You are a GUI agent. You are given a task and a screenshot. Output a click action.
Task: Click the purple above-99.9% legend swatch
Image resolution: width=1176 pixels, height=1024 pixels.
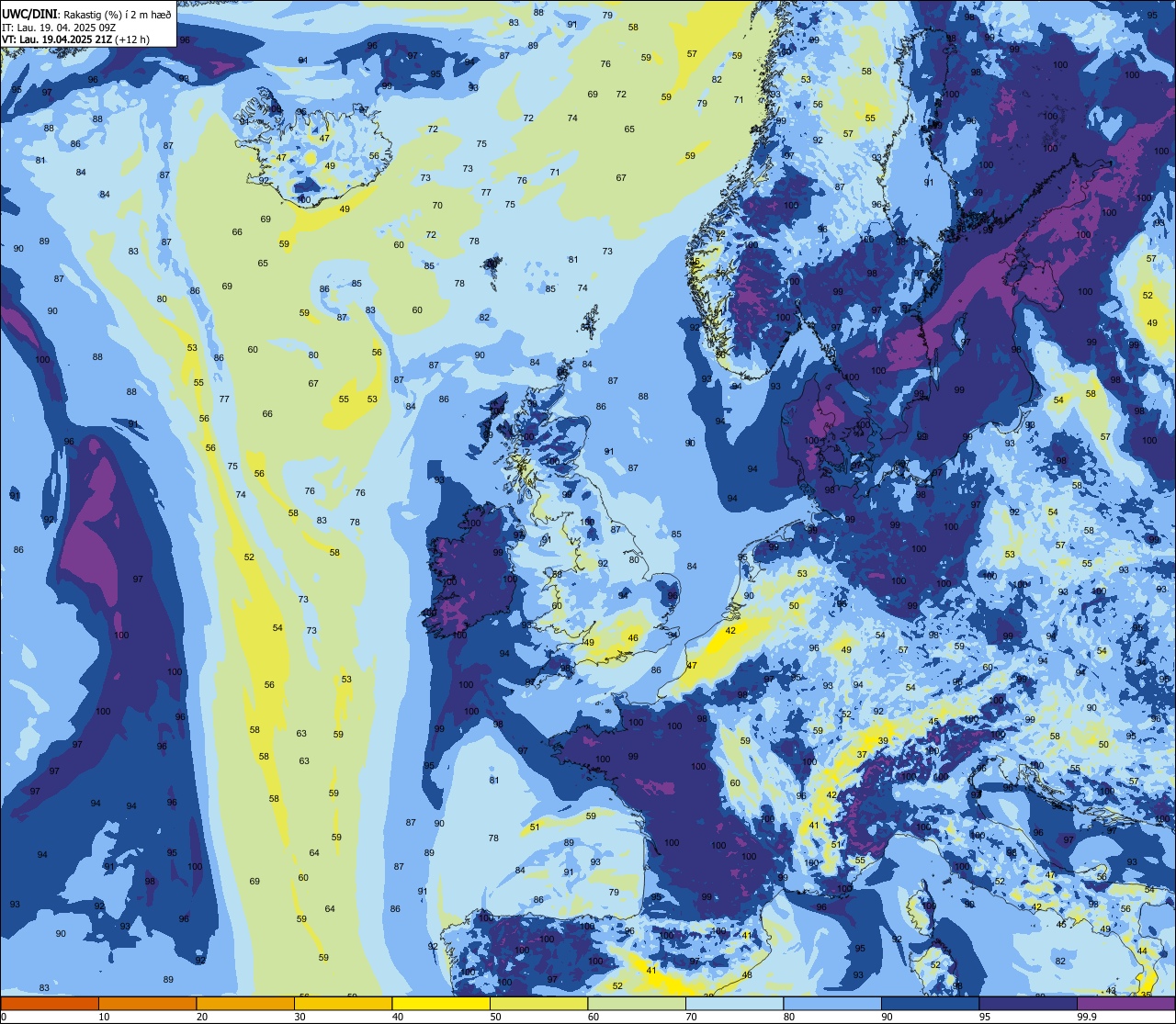[1125, 1004]
